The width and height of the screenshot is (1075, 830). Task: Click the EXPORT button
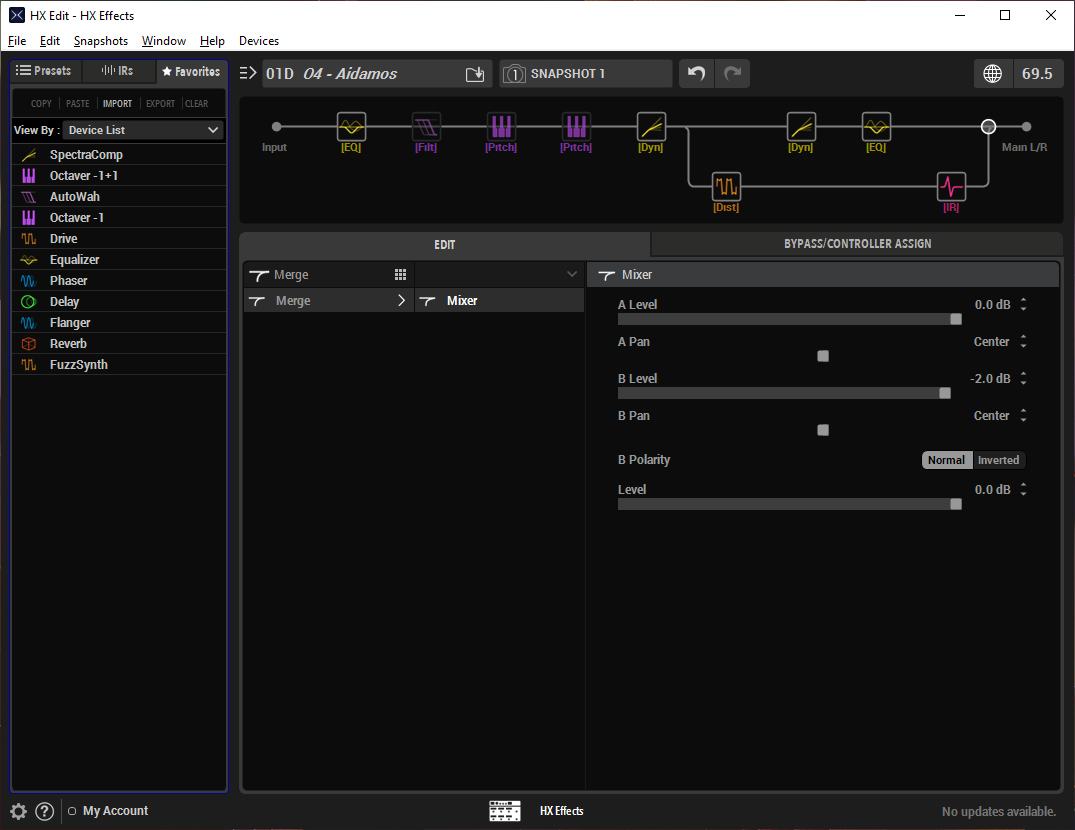tap(160, 103)
